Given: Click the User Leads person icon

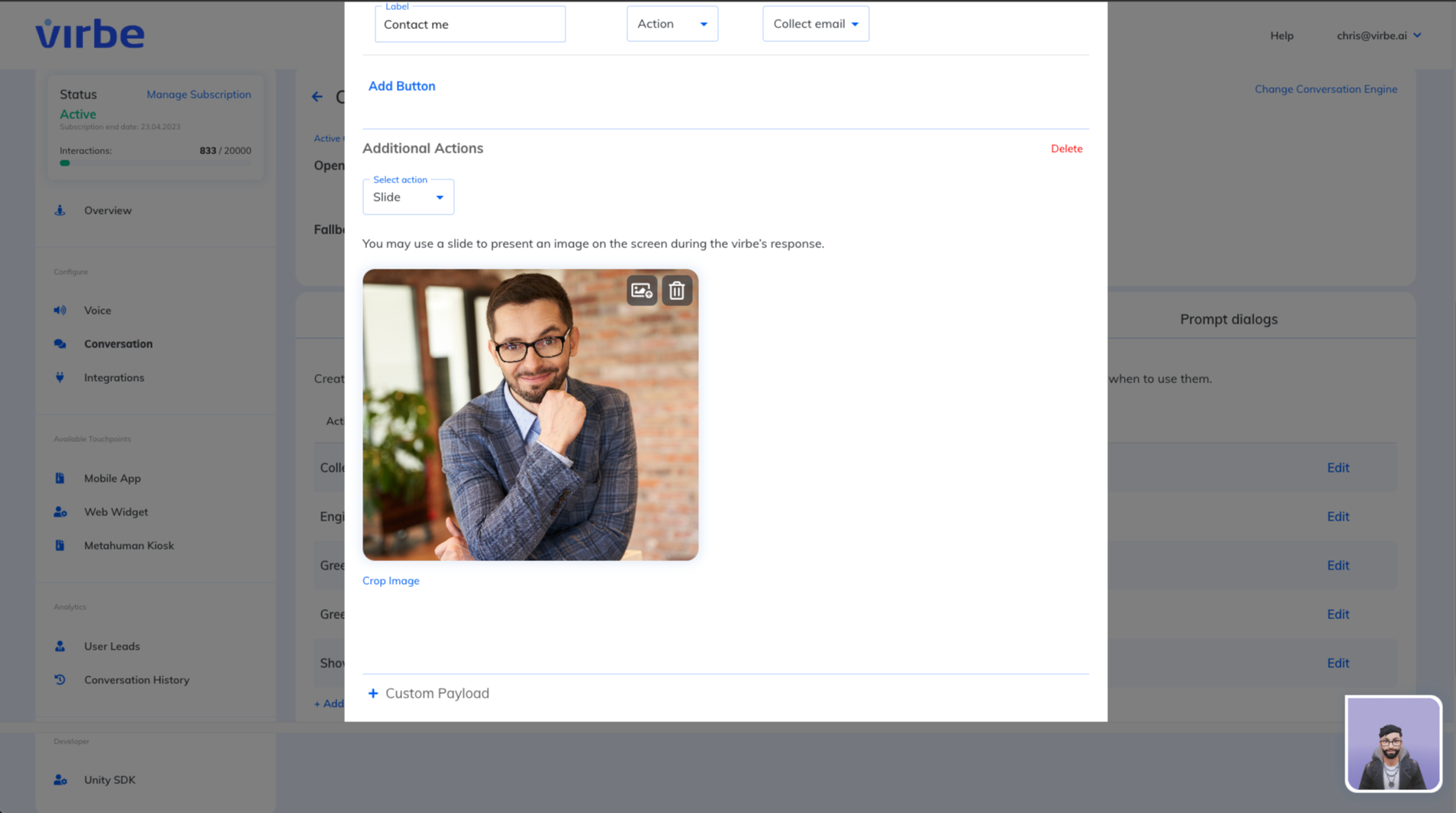Looking at the screenshot, I should [60, 646].
